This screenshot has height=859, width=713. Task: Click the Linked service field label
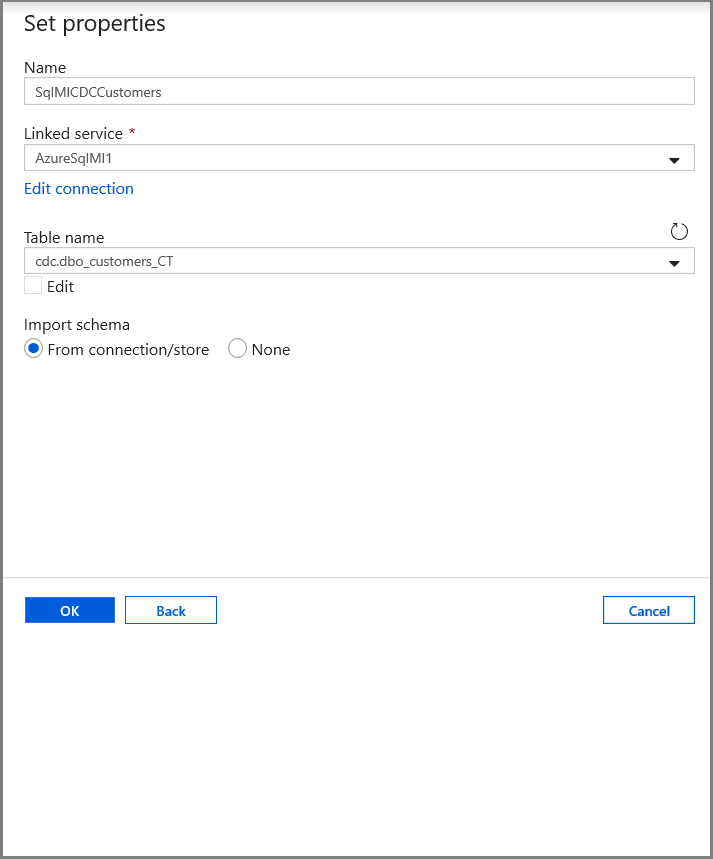(73, 131)
